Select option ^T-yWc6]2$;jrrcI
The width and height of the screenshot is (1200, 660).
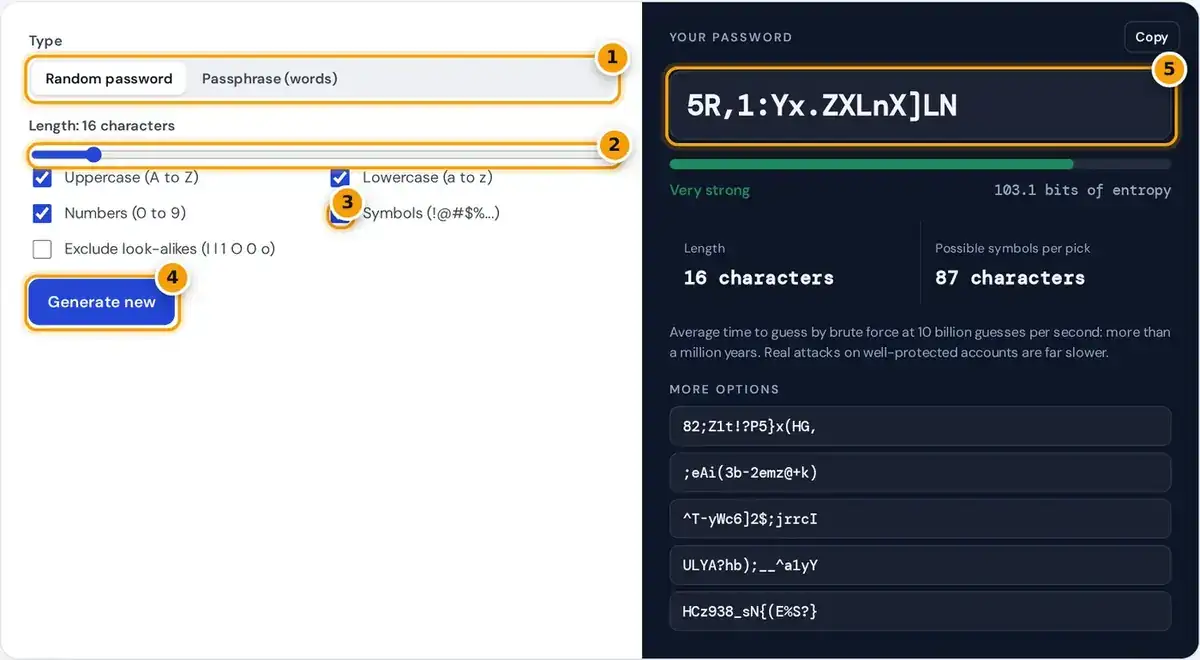(x=920, y=519)
